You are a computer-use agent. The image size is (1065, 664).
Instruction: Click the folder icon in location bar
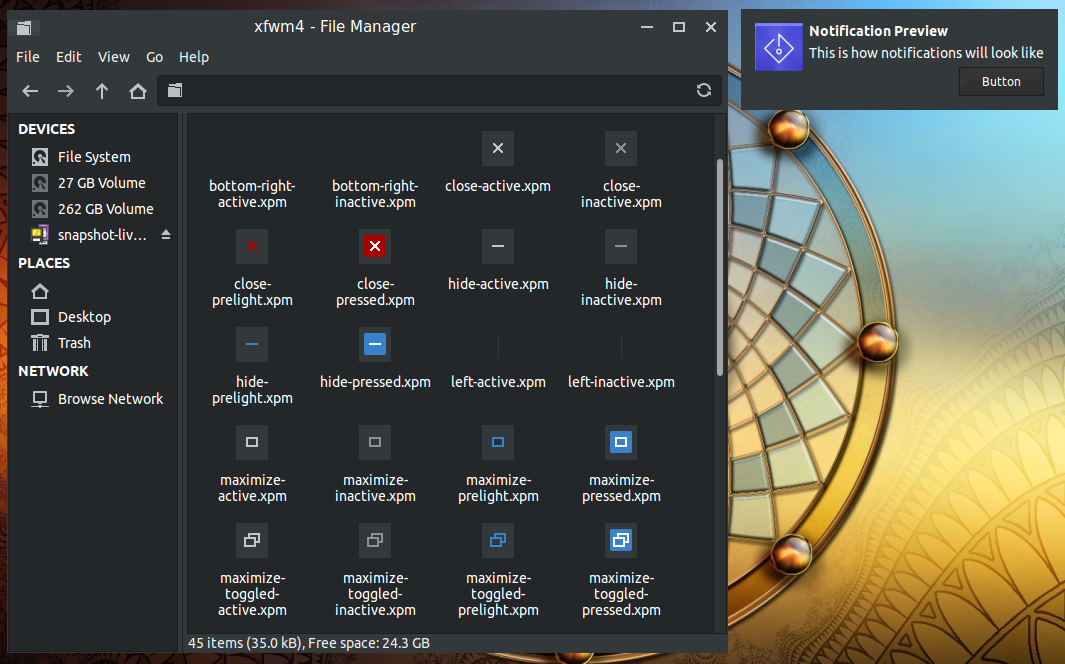[175, 90]
